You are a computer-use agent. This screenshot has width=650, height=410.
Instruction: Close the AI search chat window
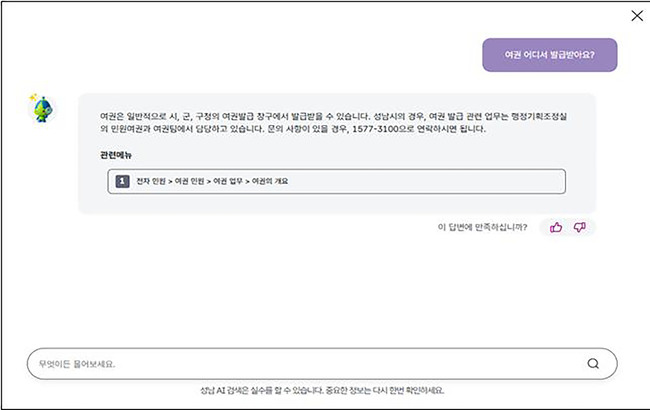click(x=637, y=15)
